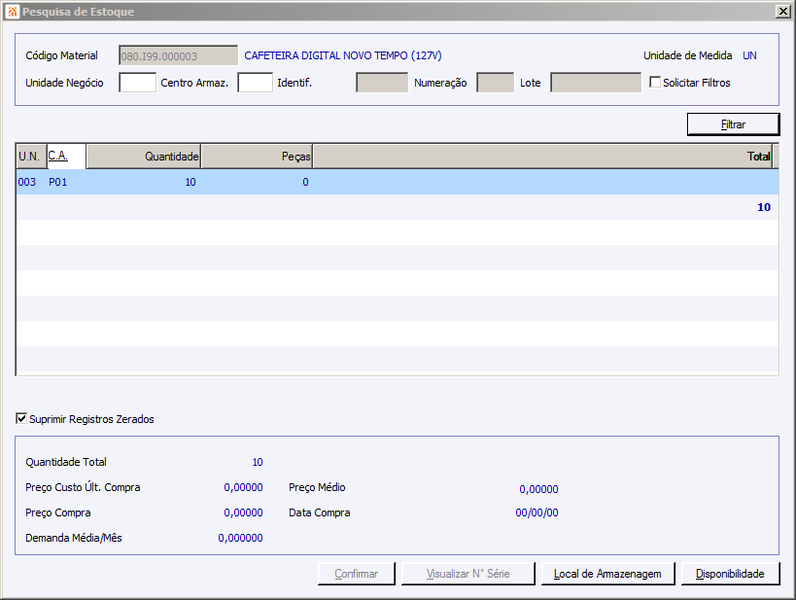Sort by the U.N. column header
The height and width of the screenshot is (600, 796).
(x=31, y=156)
